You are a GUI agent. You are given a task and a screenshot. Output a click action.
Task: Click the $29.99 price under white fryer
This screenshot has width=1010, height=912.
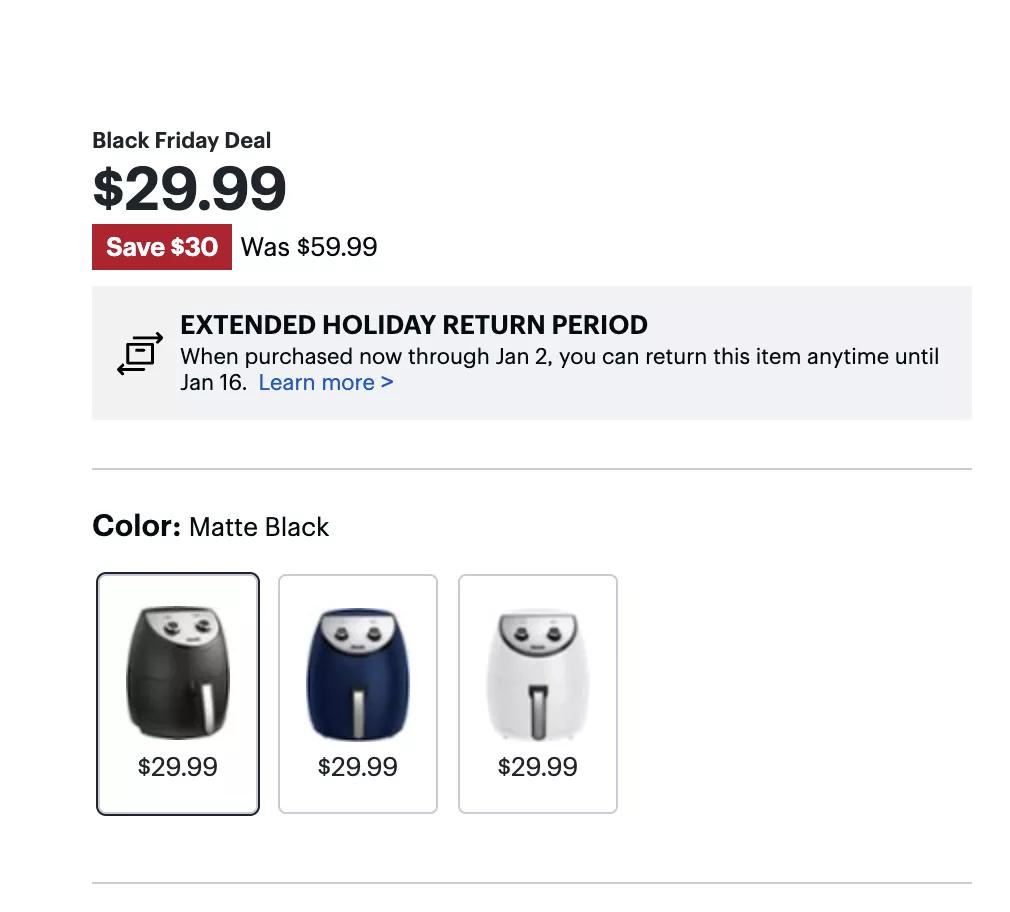click(x=537, y=767)
